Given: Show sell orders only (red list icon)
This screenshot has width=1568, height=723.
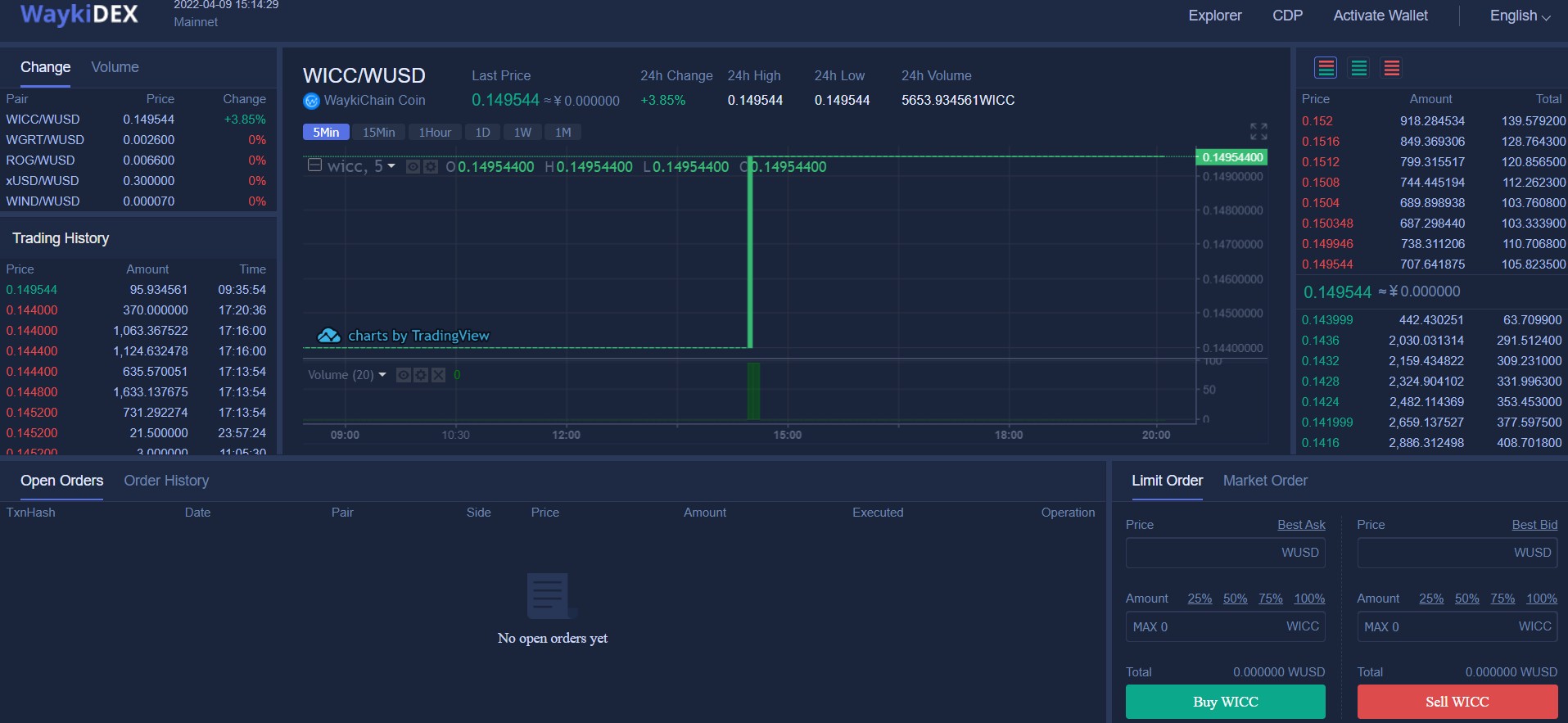Looking at the screenshot, I should click(1392, 68).
